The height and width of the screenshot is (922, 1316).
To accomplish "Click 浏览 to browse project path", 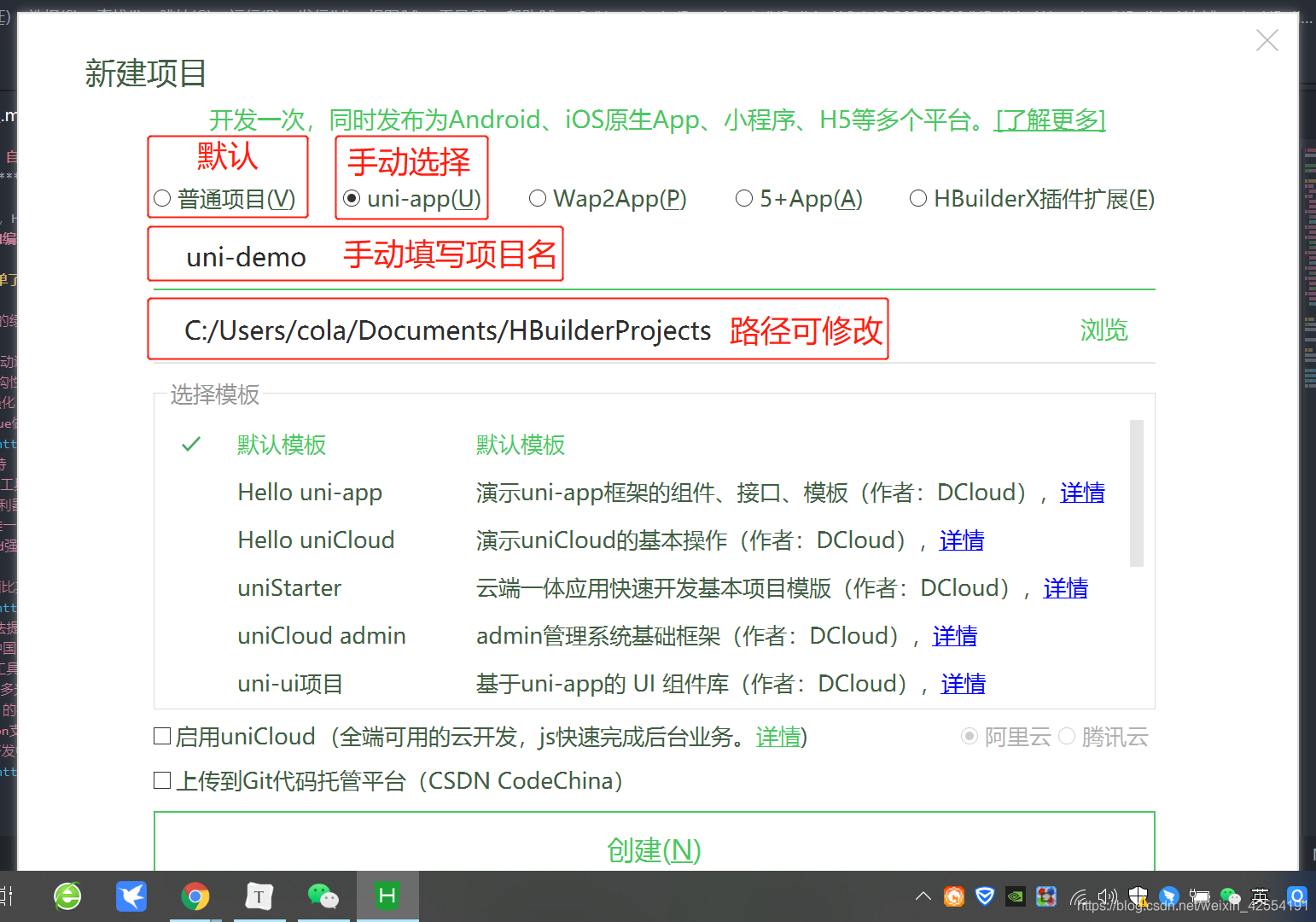I will [x=1104, y=330].
